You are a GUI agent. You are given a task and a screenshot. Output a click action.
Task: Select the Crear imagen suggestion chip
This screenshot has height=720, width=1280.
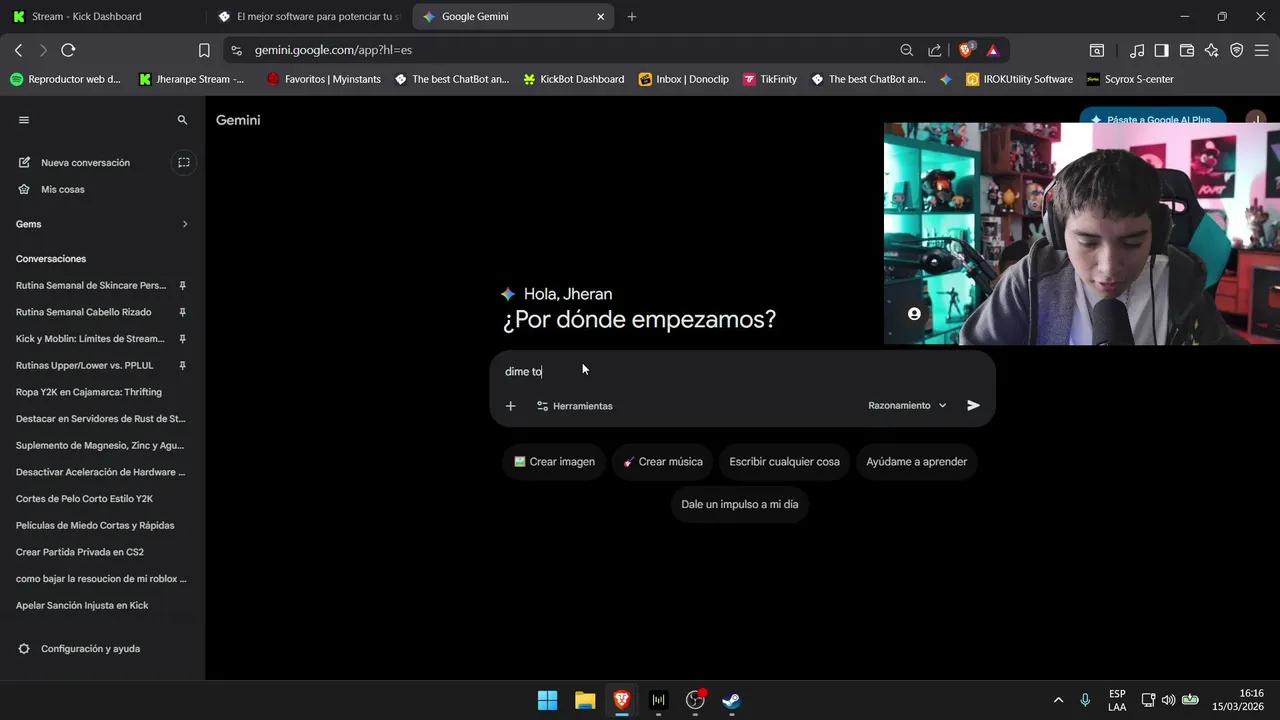pos(554,461)
